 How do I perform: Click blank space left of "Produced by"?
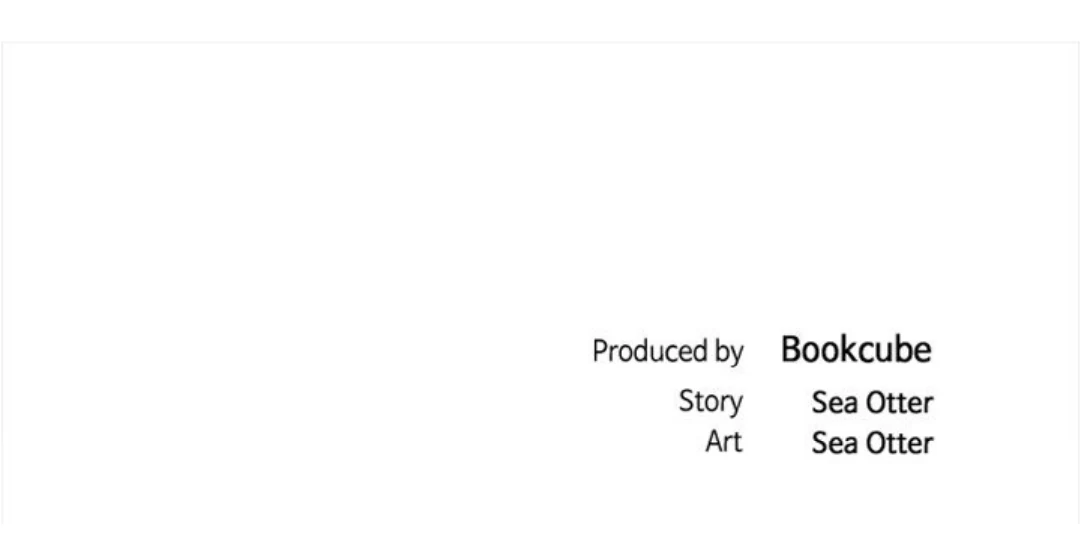pos(300,352)
